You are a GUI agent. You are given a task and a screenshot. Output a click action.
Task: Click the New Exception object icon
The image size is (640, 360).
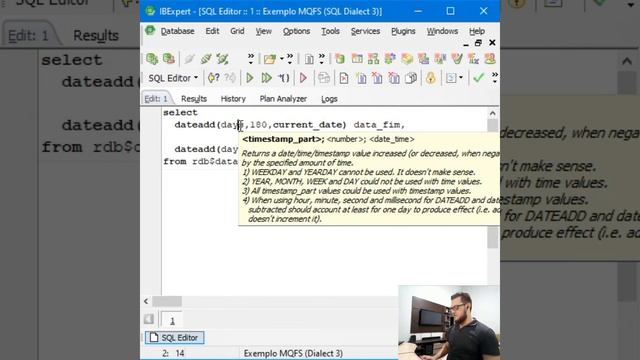coord(440,59)
